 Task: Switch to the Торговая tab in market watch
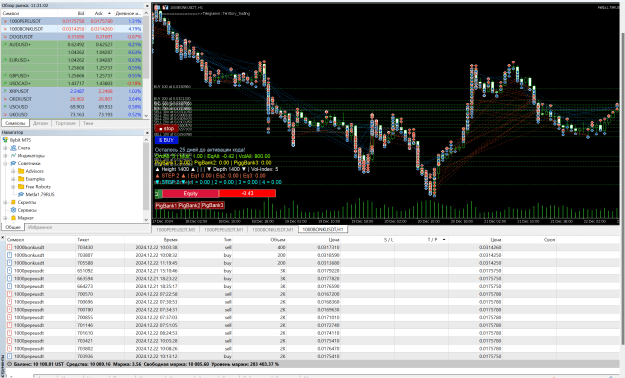(65, 123)
